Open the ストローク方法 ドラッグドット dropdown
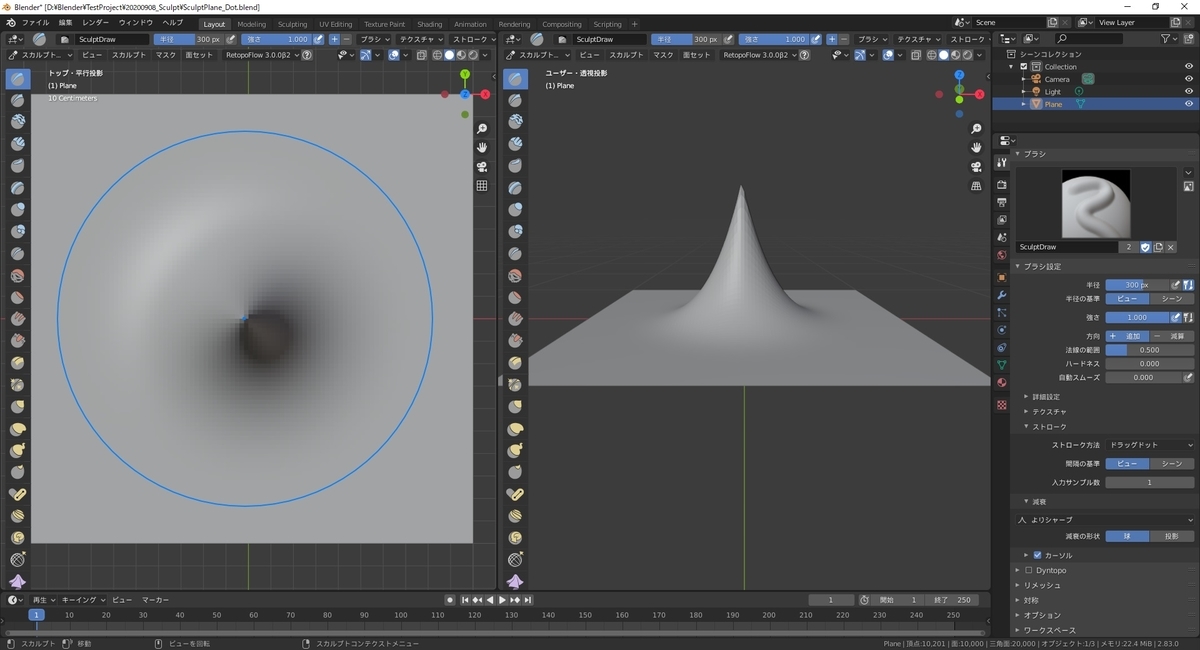 [1150, 445]
